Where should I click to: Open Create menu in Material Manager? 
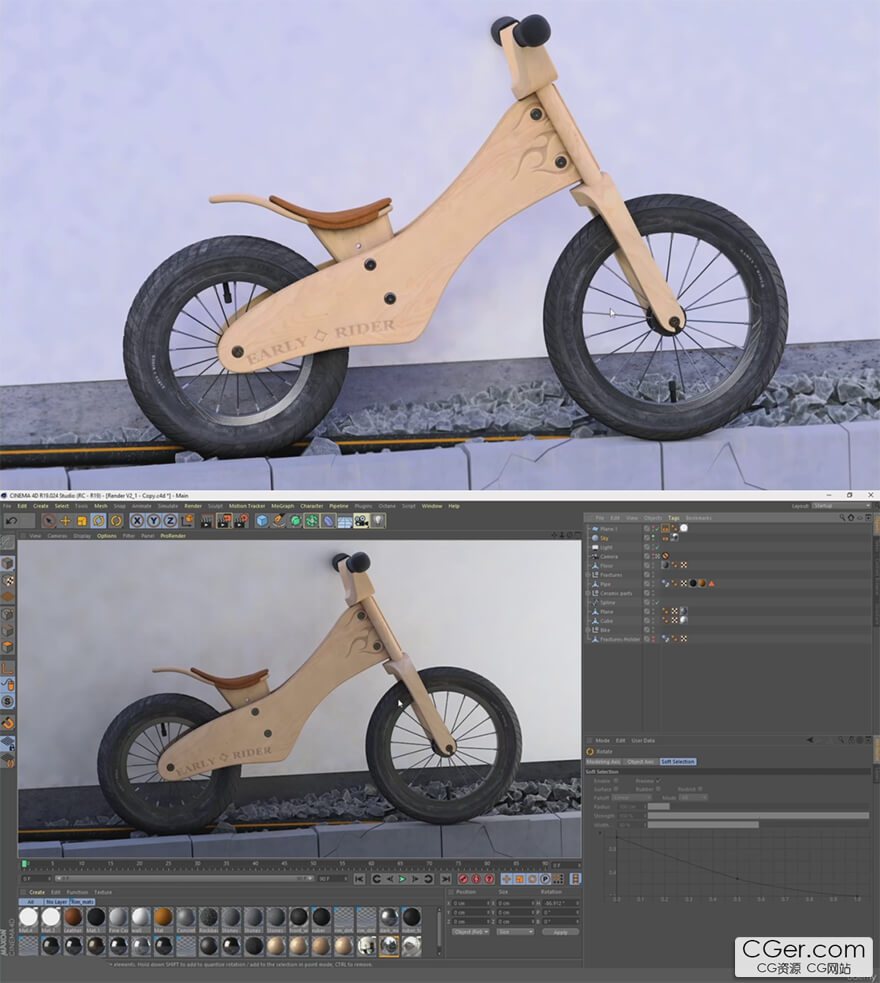pos(37,892)
